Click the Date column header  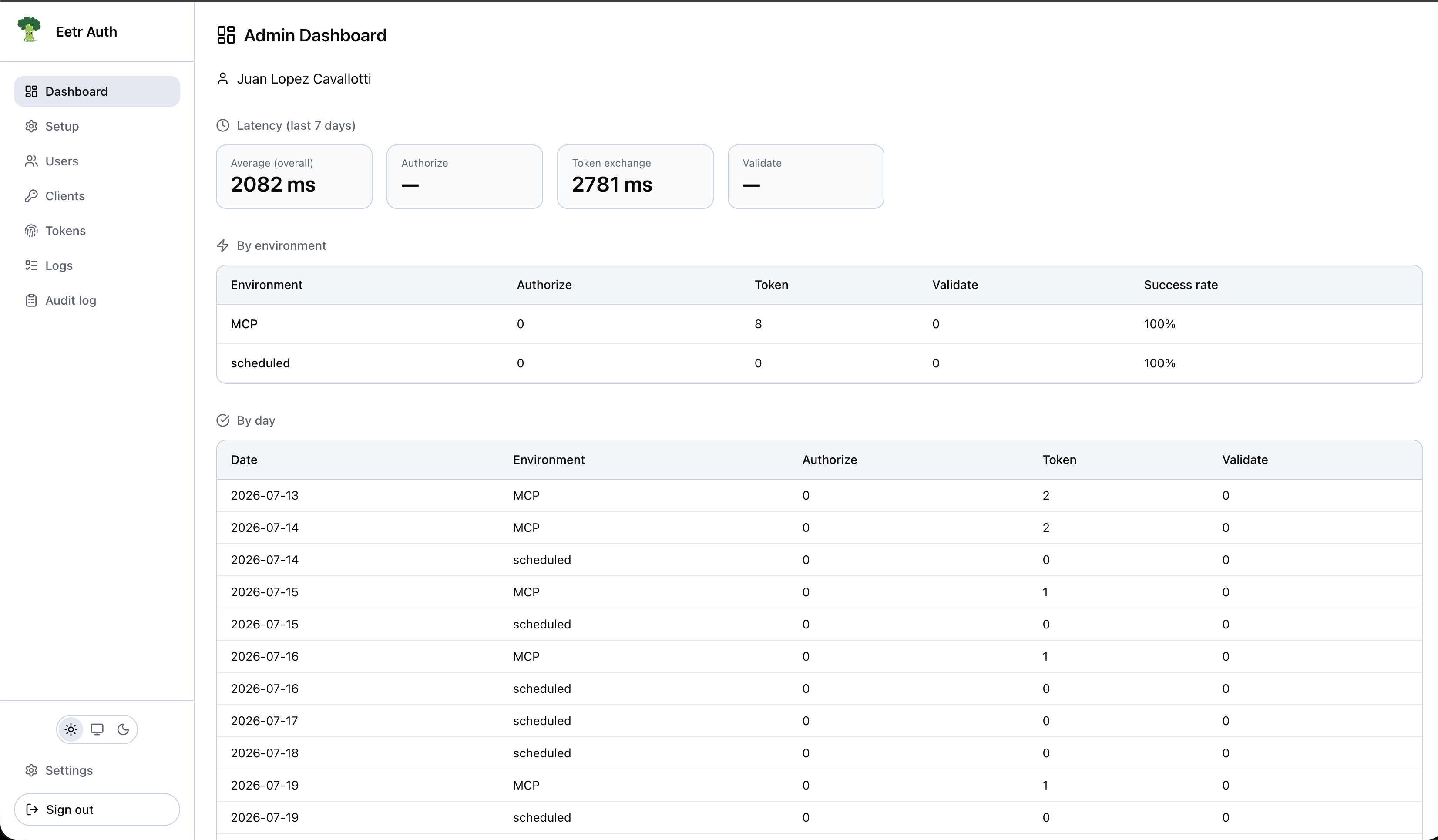coord(244,459)
